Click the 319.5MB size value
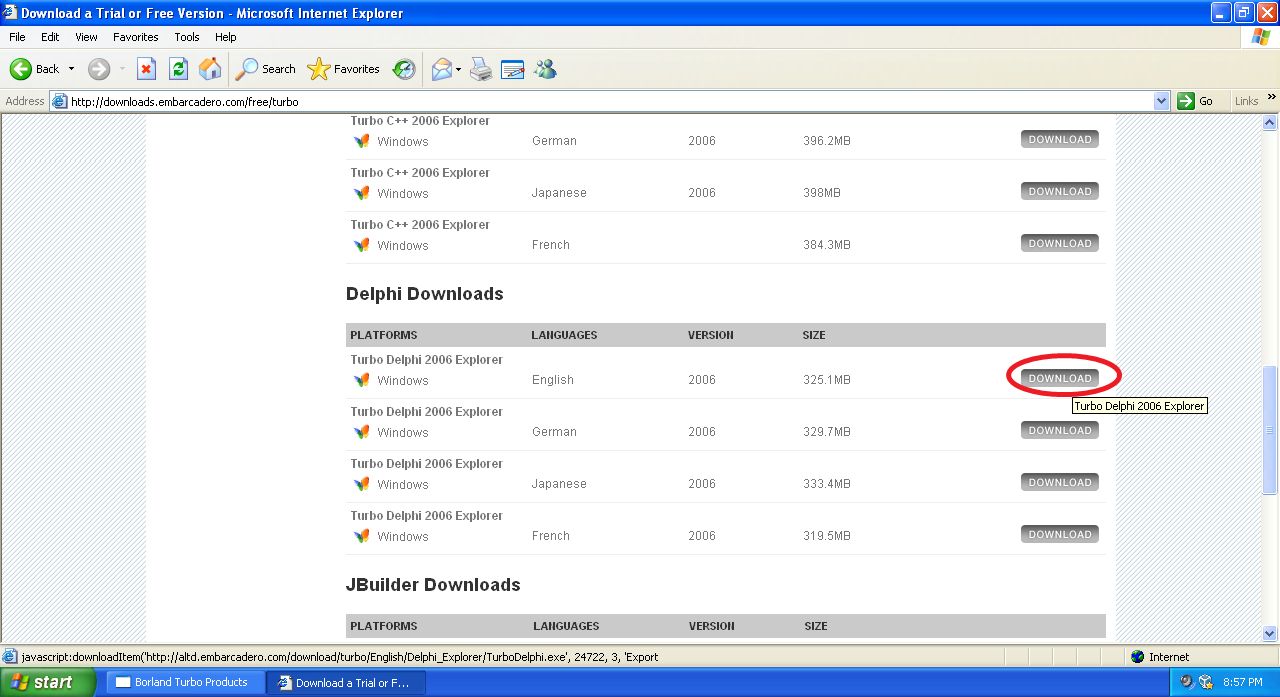This screenshot has height=697, width=1280. point(826,536)
